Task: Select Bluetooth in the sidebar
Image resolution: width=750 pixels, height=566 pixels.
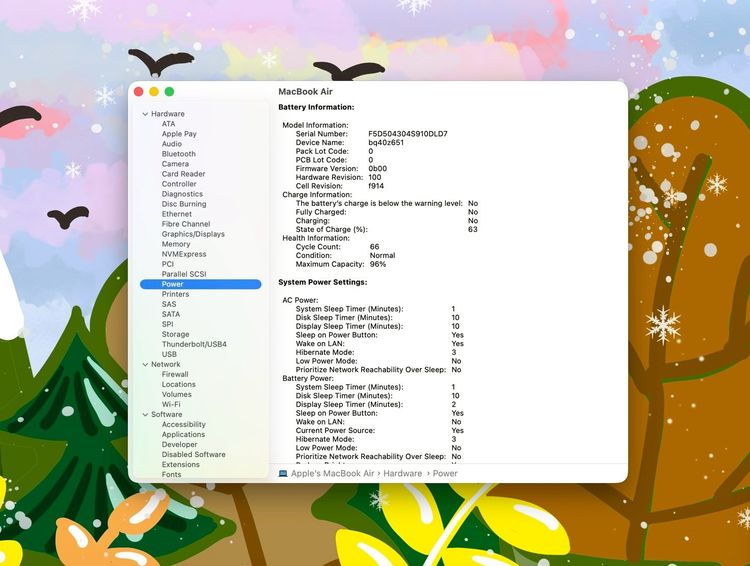Action: pos(179,154)
